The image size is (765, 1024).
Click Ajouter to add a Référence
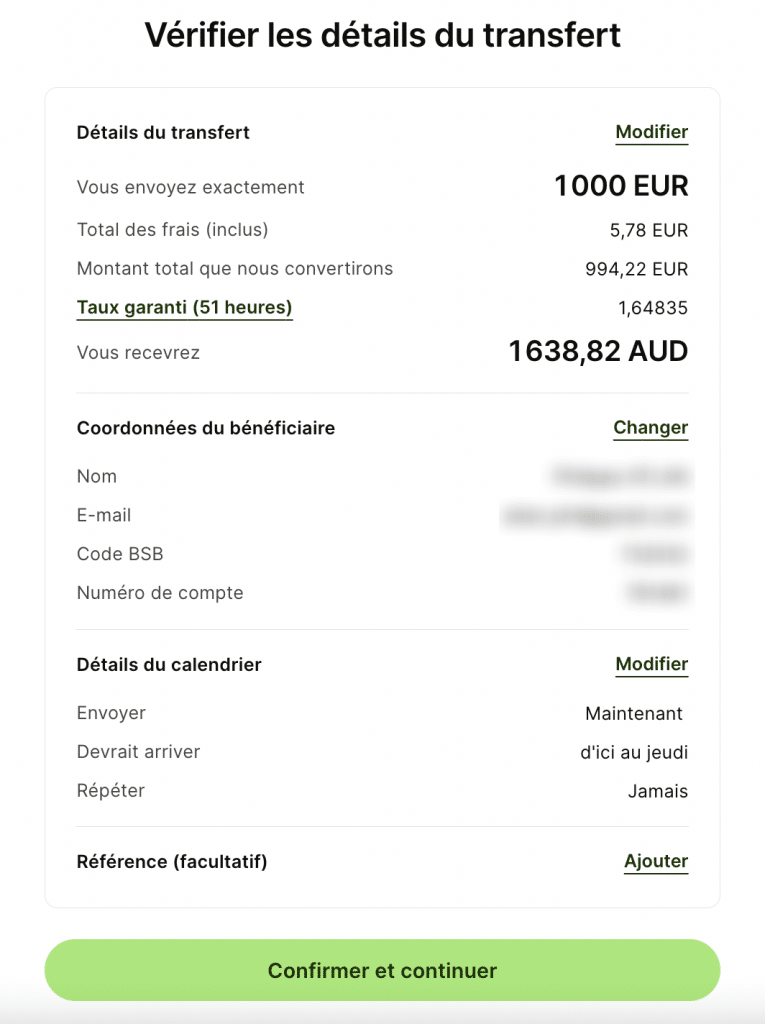[656, 862]
